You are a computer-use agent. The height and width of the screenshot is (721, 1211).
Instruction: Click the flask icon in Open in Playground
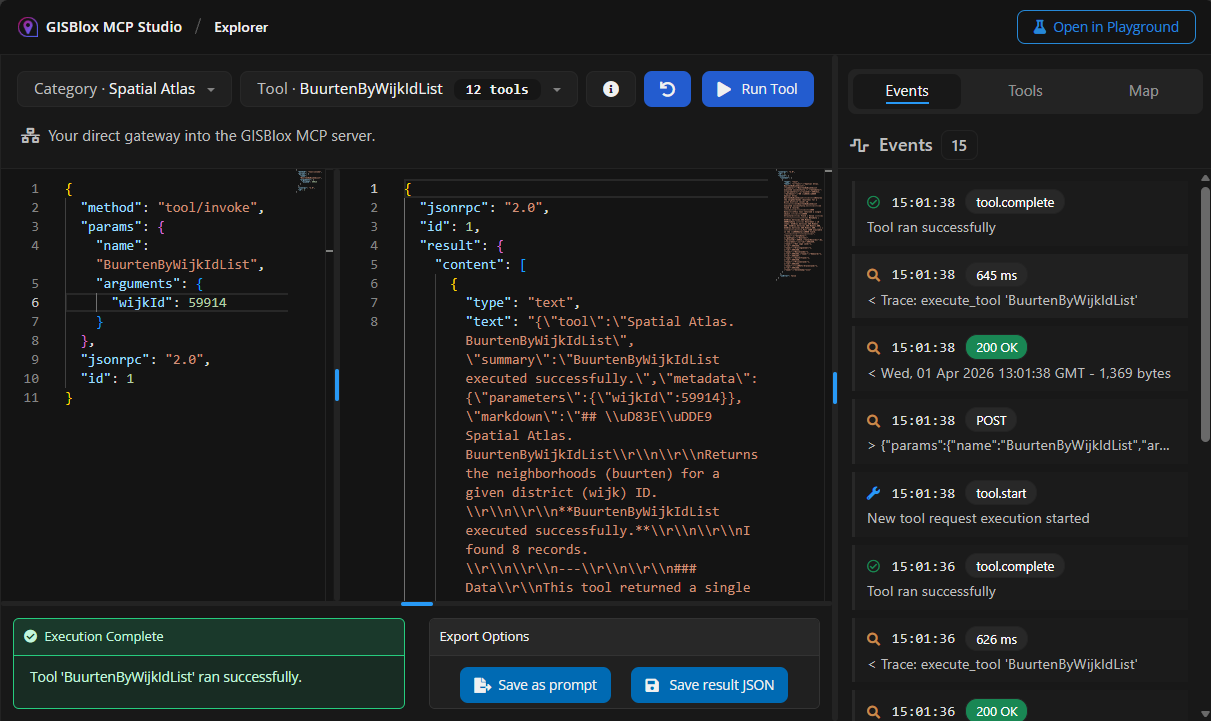[1039, 27]
